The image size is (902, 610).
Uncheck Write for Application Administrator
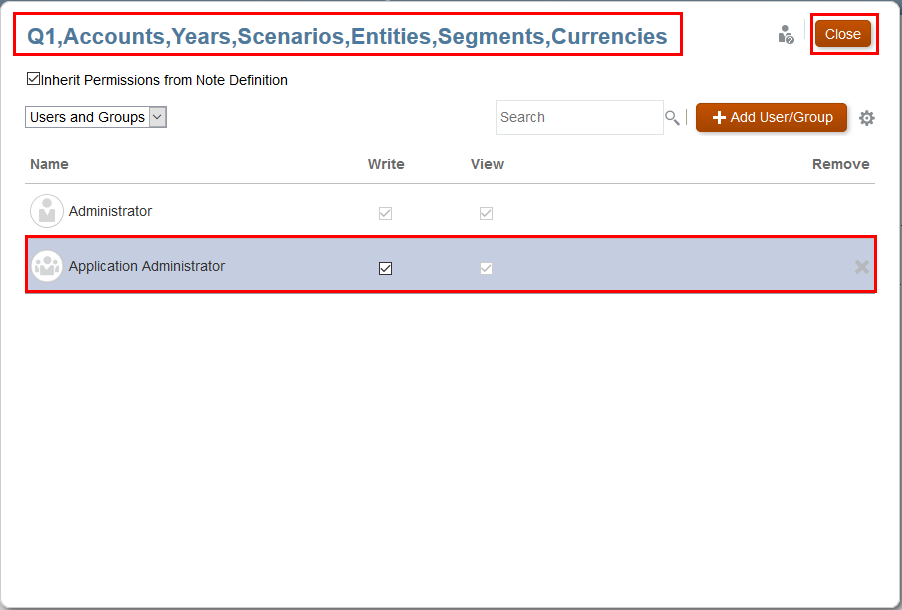[386, 268]
